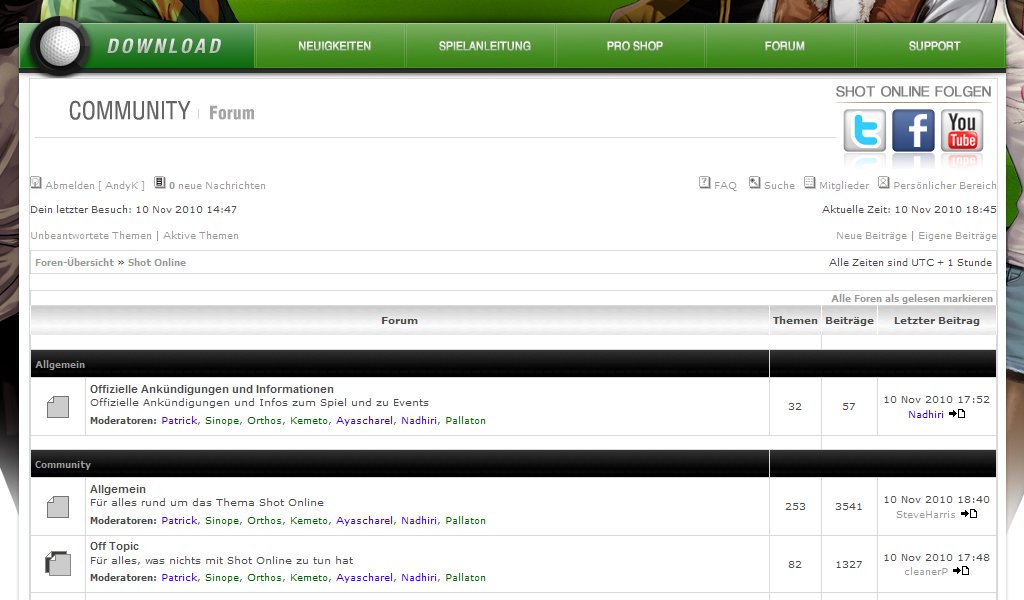Jump to latest post icon by cleanerP
Image resolution: width=1024 pixels, height=600 pixels.
coord(961,571)
